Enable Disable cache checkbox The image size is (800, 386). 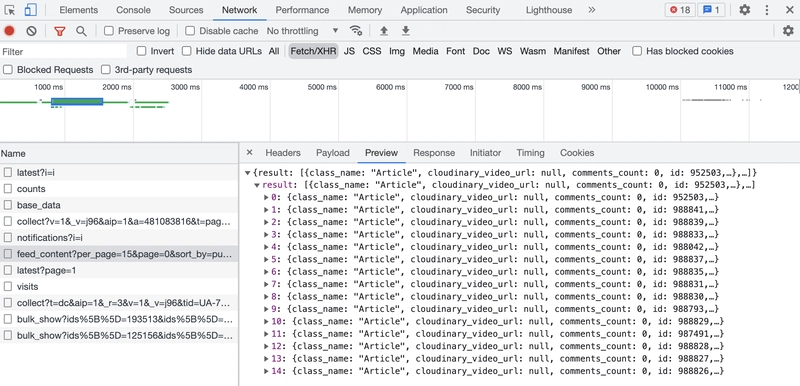(190, 31)
